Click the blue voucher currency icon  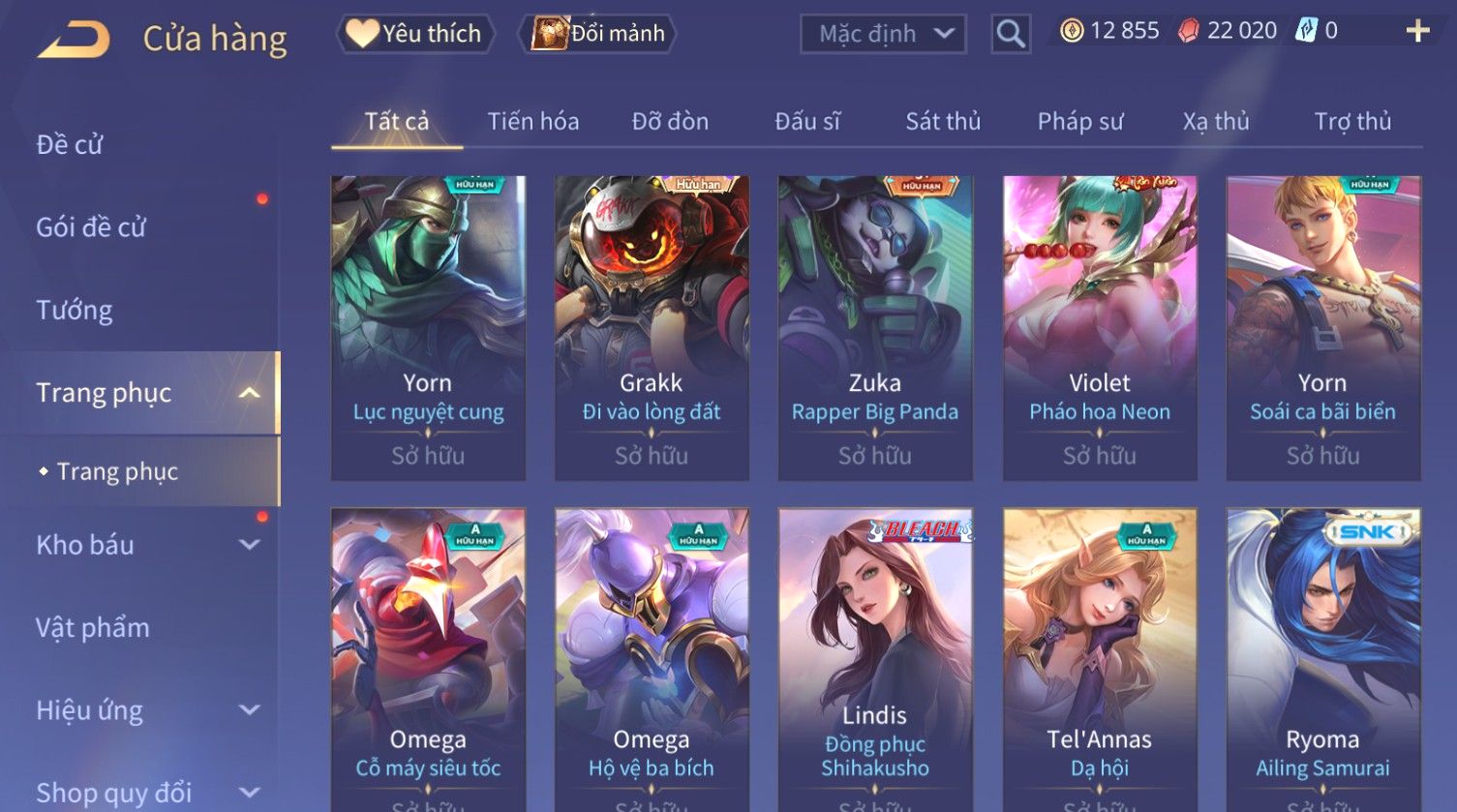[1306, 31]
